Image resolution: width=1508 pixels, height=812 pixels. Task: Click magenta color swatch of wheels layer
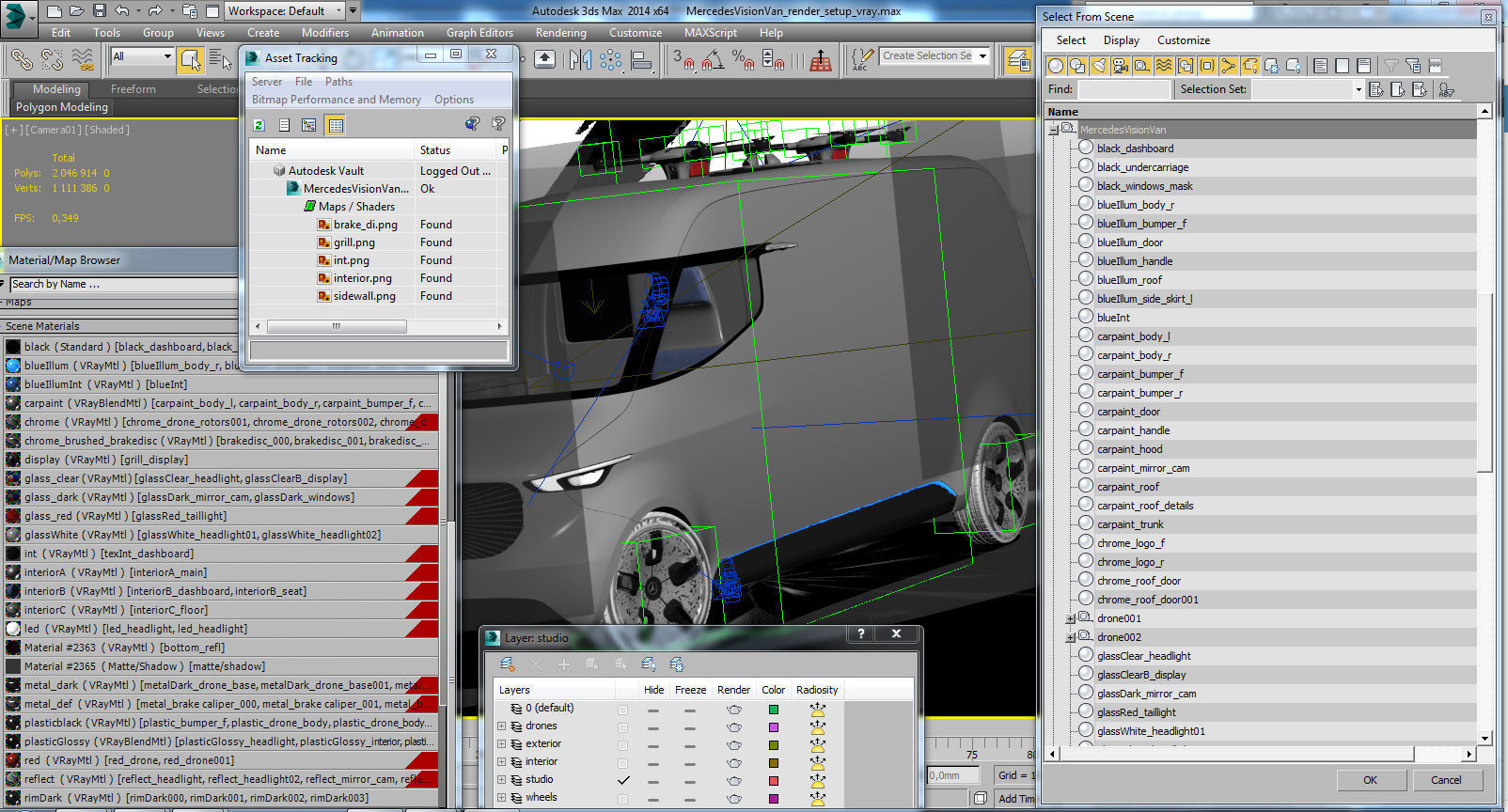pos(774,798)
